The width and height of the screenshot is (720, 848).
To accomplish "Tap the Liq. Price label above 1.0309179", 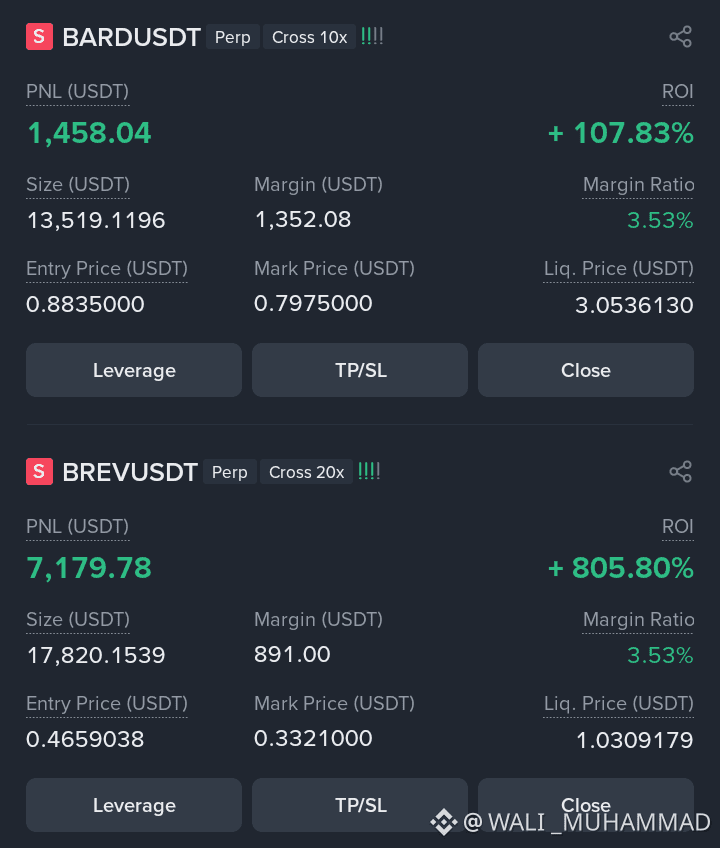I will coord(618,704).
